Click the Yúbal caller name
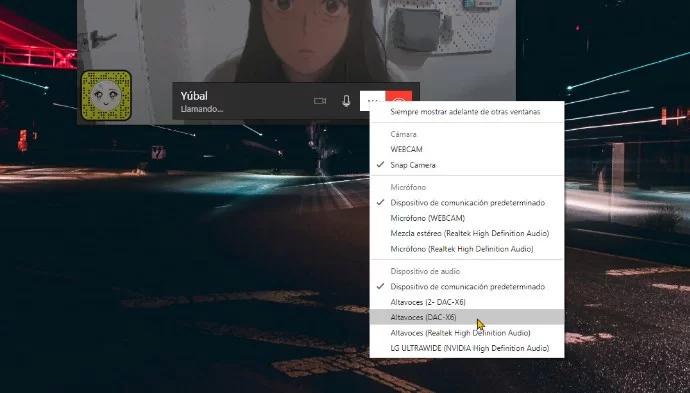 pos(194,96)
